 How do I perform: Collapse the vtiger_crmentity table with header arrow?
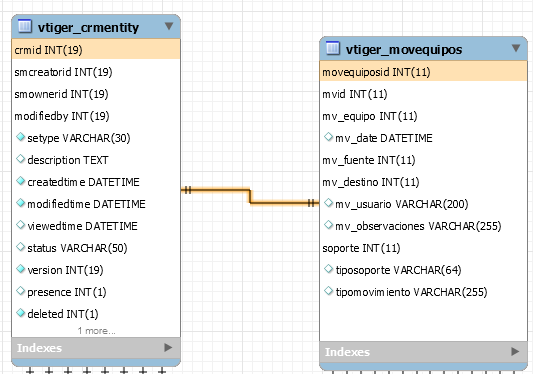pos(169,26)
